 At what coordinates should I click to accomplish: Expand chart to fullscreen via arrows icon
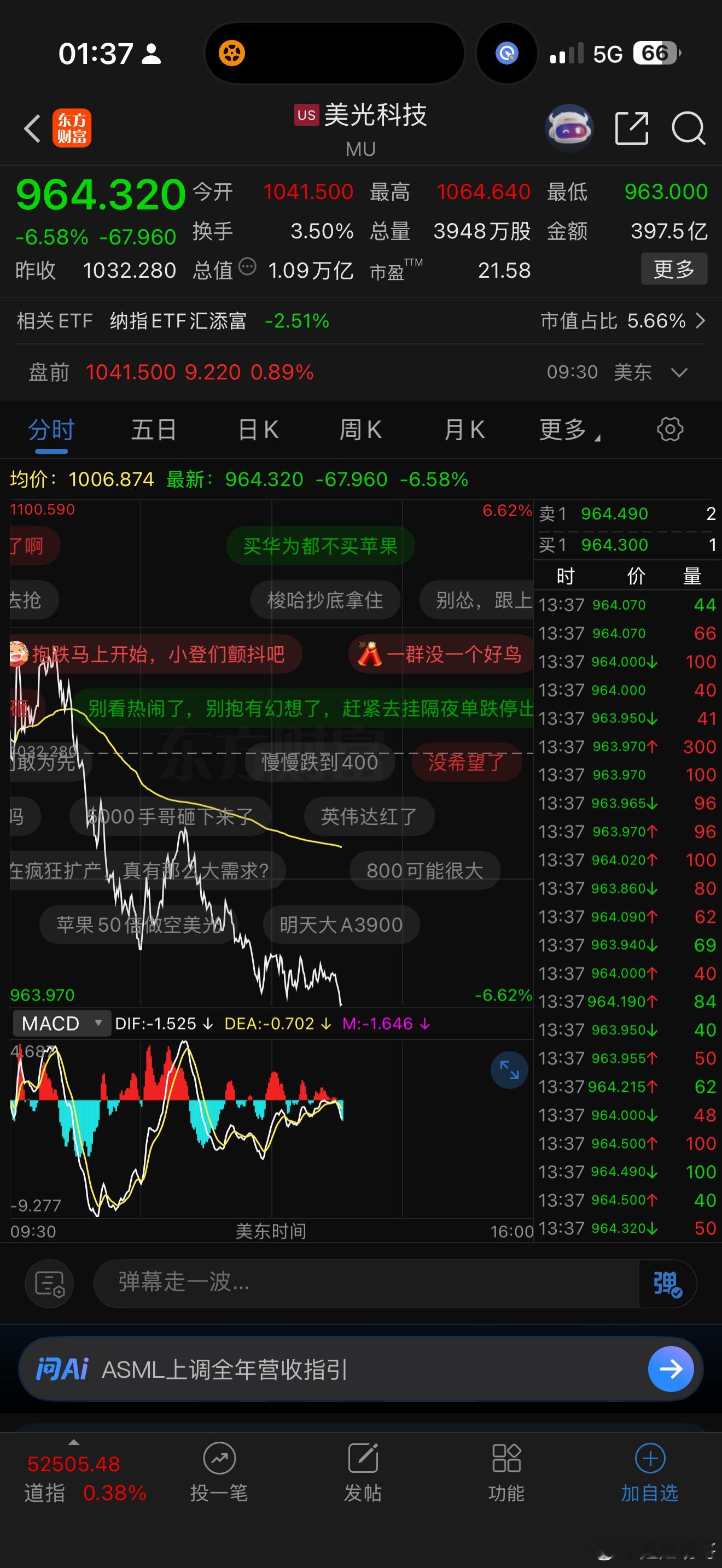point(509,1070)
